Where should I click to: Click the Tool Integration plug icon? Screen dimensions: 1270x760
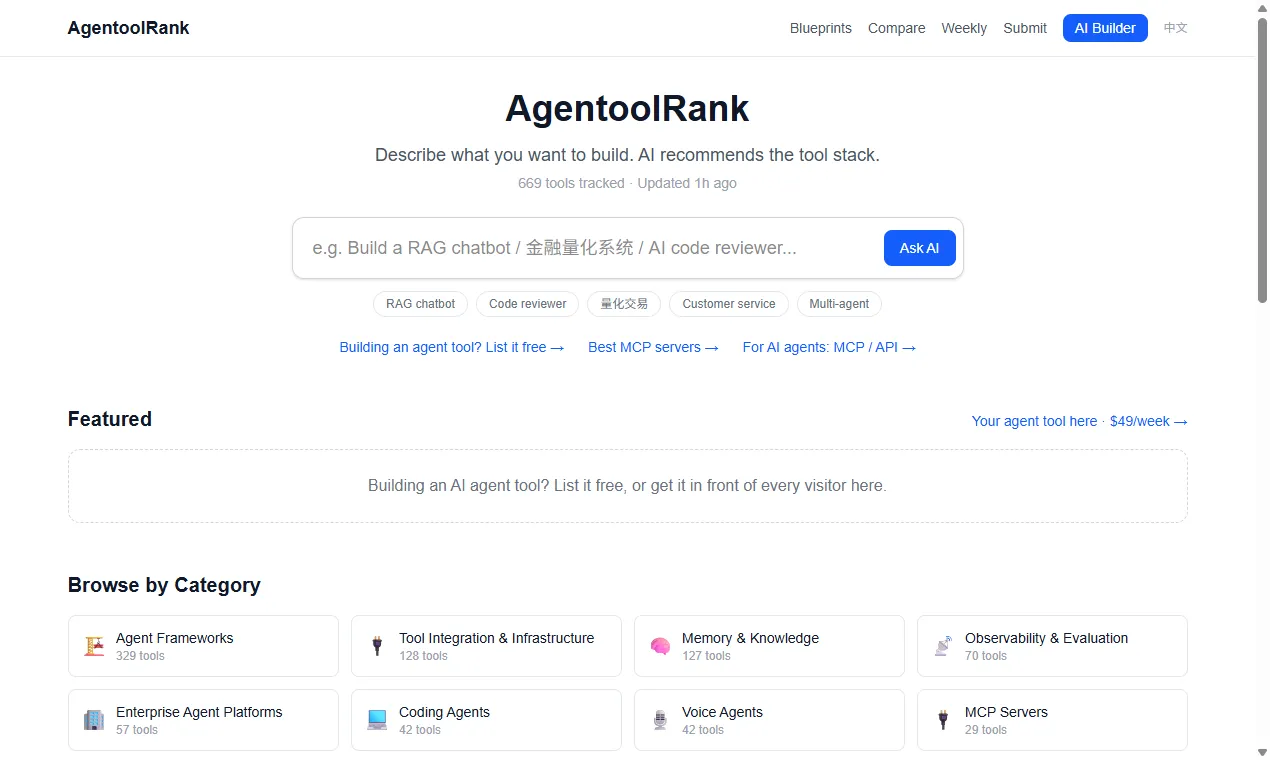tap(377, 646)
